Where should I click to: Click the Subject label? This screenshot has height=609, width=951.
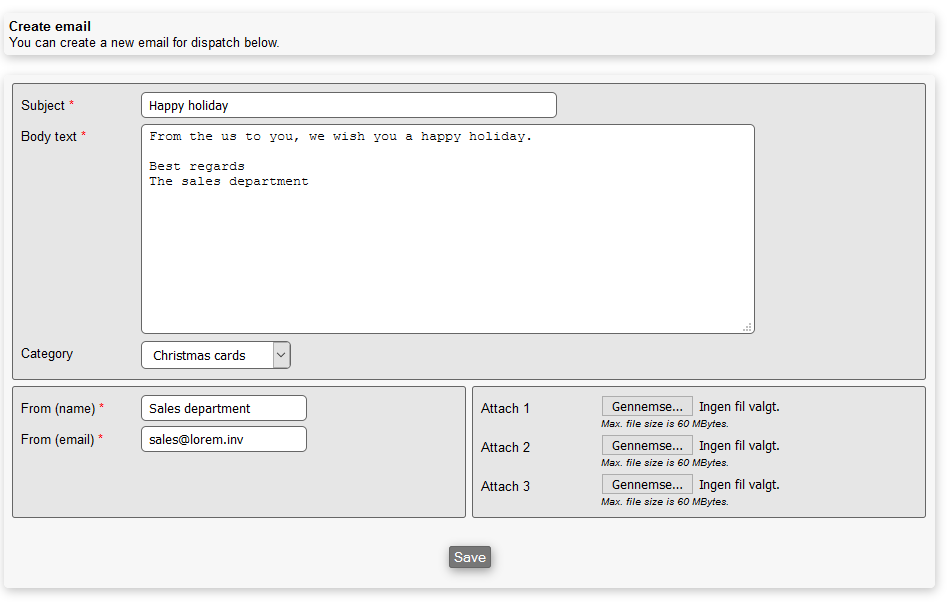point(43,105)
